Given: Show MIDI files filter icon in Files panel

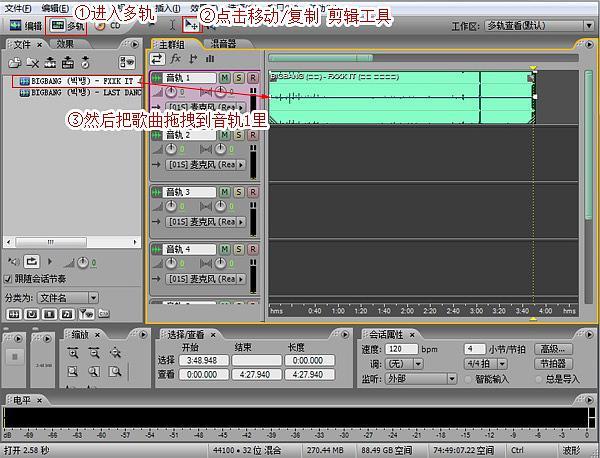Looking at the screenshot, I should pyautogui.click(x=67, y=314).
